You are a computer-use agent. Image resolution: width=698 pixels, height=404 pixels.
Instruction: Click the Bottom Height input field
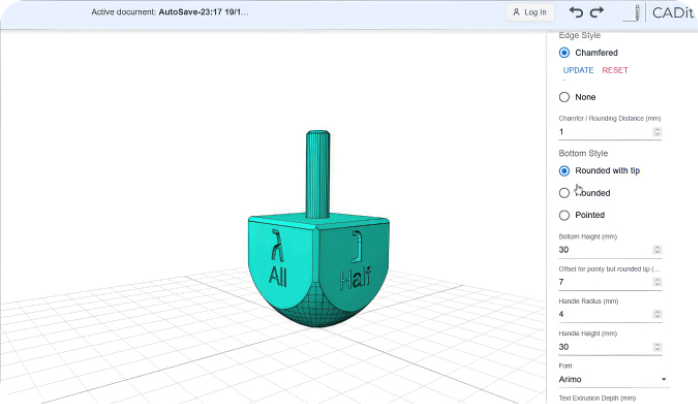point(604,250)
